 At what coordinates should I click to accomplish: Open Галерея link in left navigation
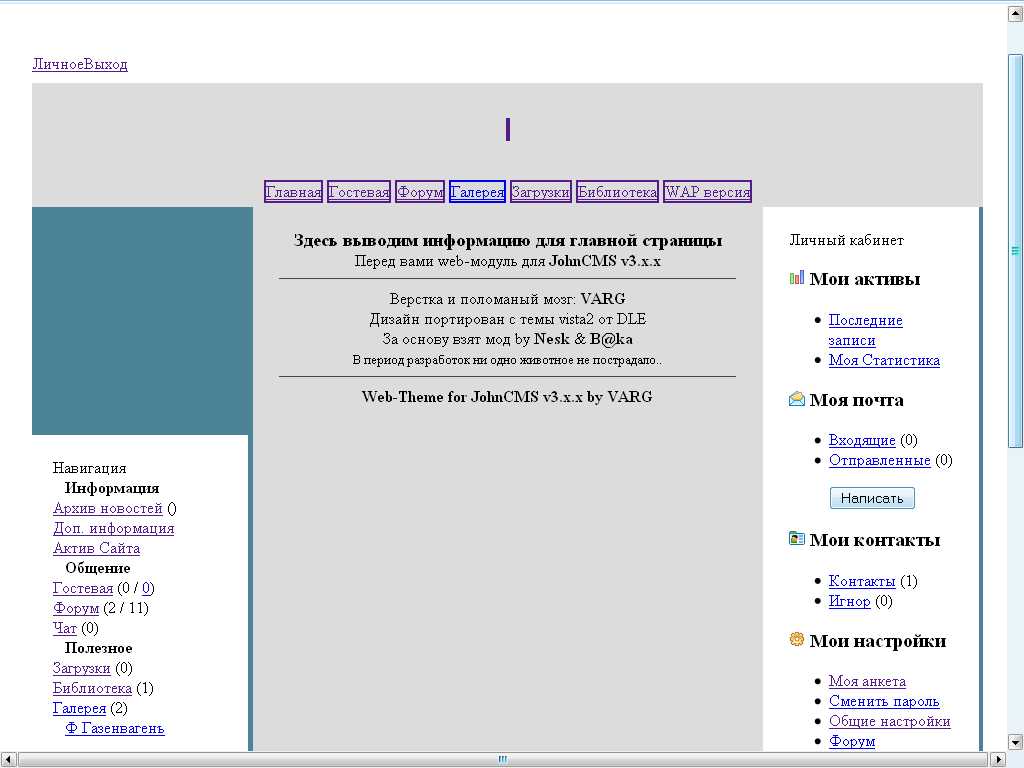coord(79,708)
